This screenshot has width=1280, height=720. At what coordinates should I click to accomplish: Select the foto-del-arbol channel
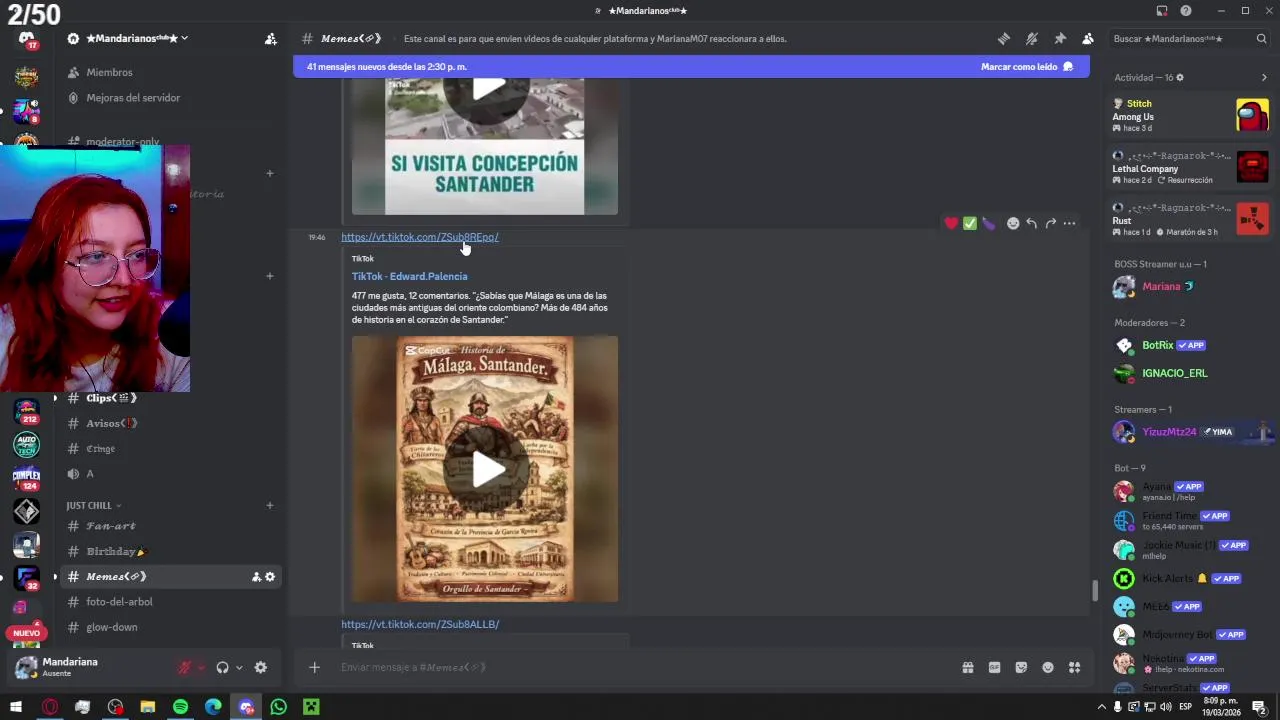click(x=119, y=602)
